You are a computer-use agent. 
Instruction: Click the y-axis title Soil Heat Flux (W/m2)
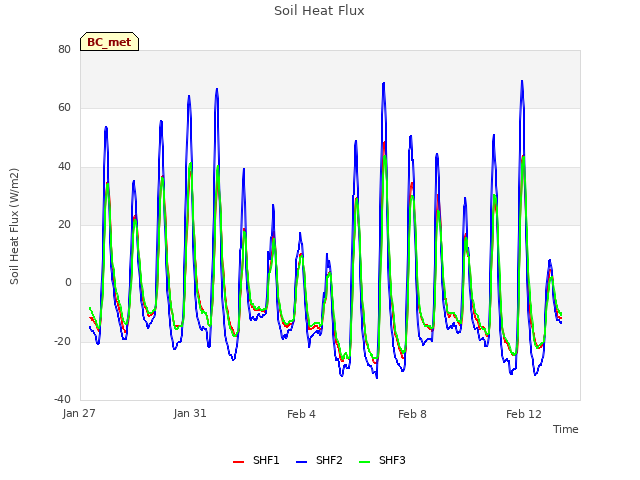14,226
